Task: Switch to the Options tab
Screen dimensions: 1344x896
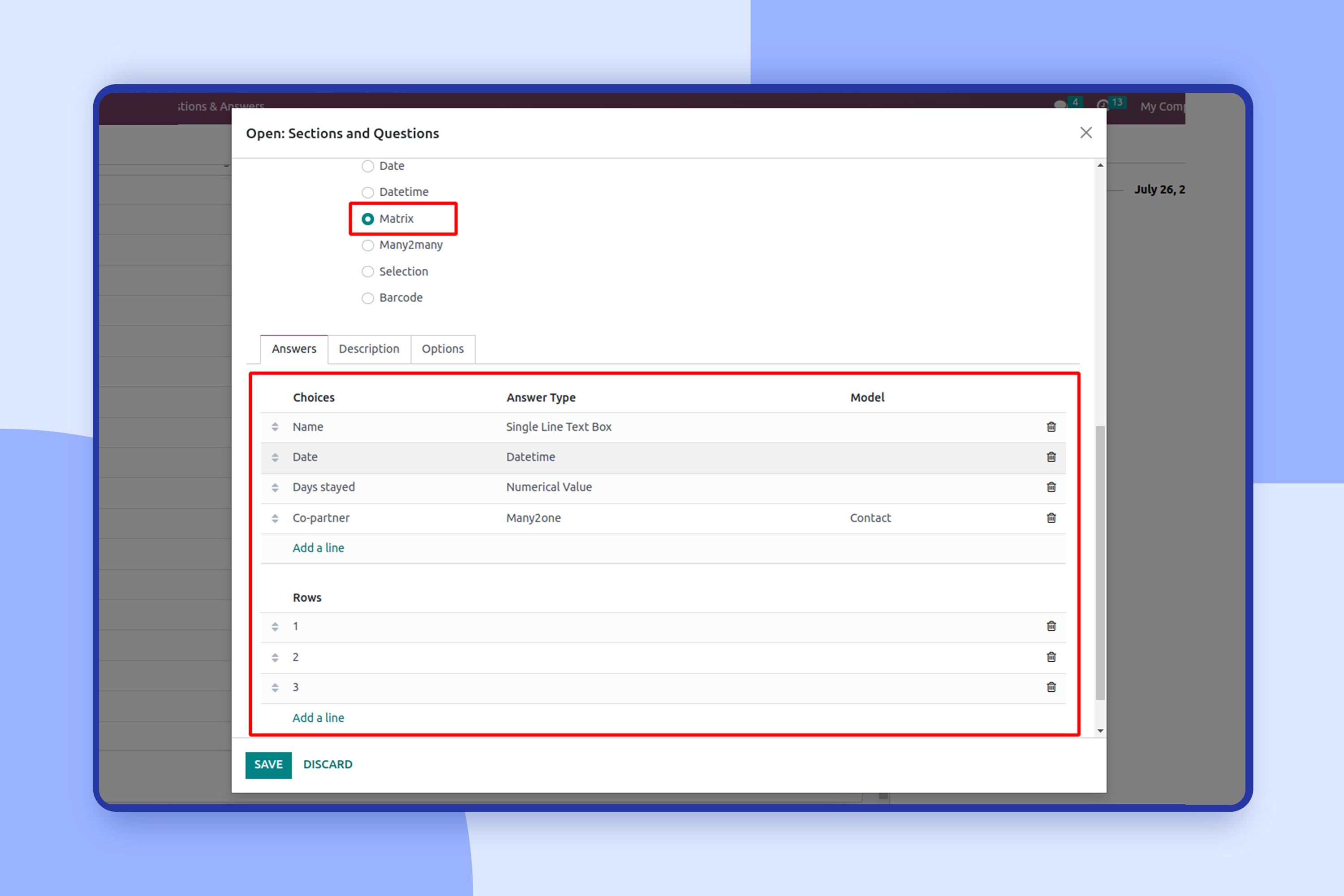Action: pos(442,349)
